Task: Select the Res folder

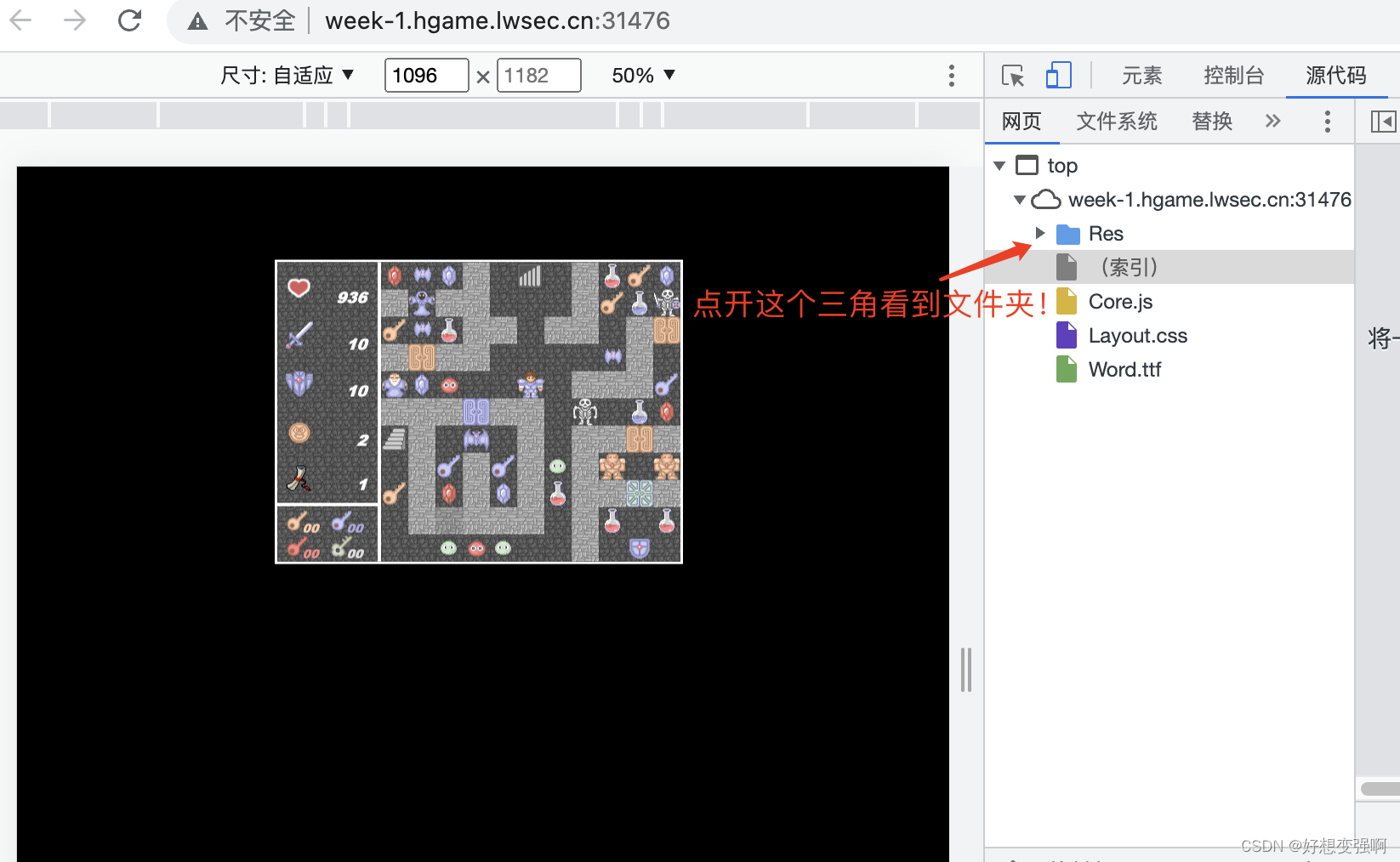Action: pos(1106,234)
